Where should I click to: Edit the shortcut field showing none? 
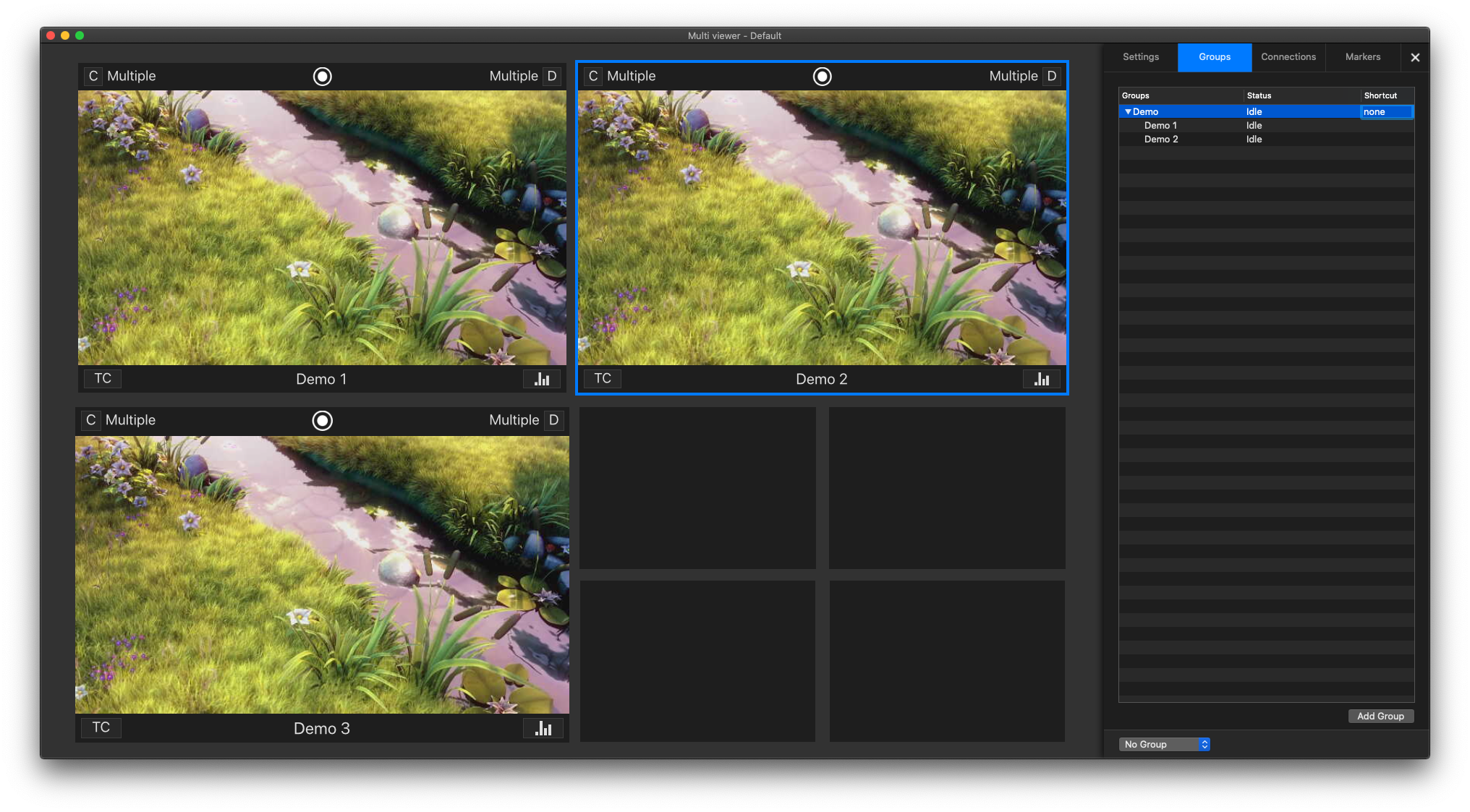[x=1386, y=111]
